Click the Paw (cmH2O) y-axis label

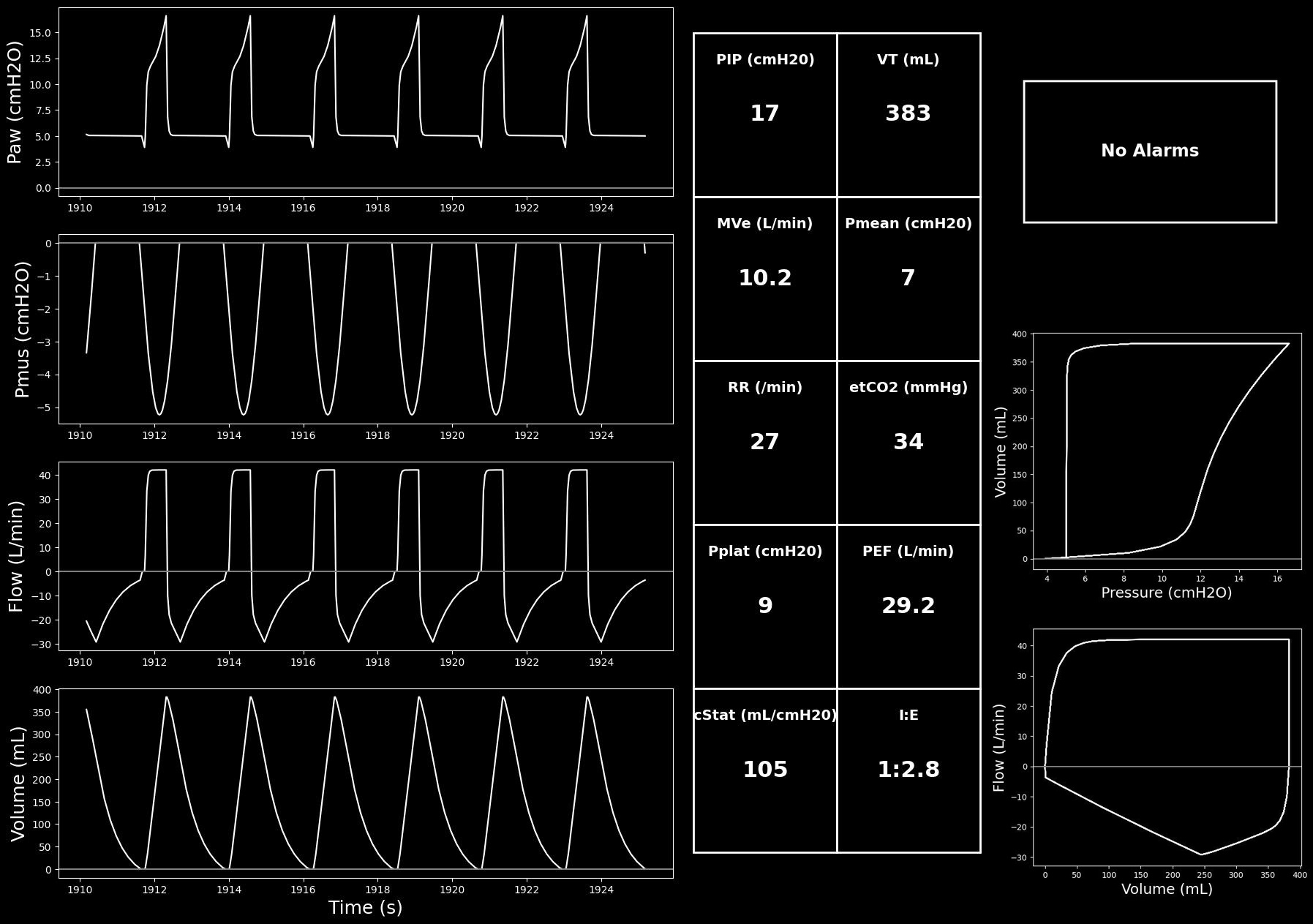coord(15,102)
